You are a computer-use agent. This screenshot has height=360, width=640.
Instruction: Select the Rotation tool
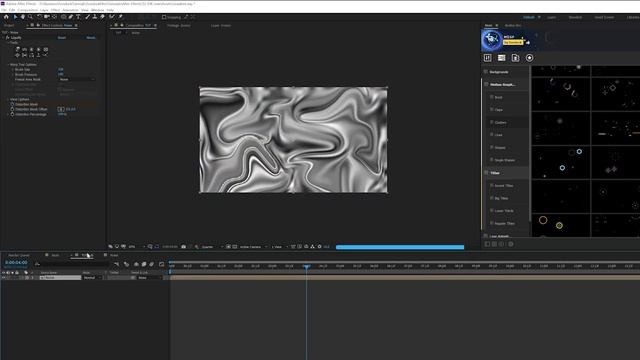pyautogui.click(x=39, y=17)
